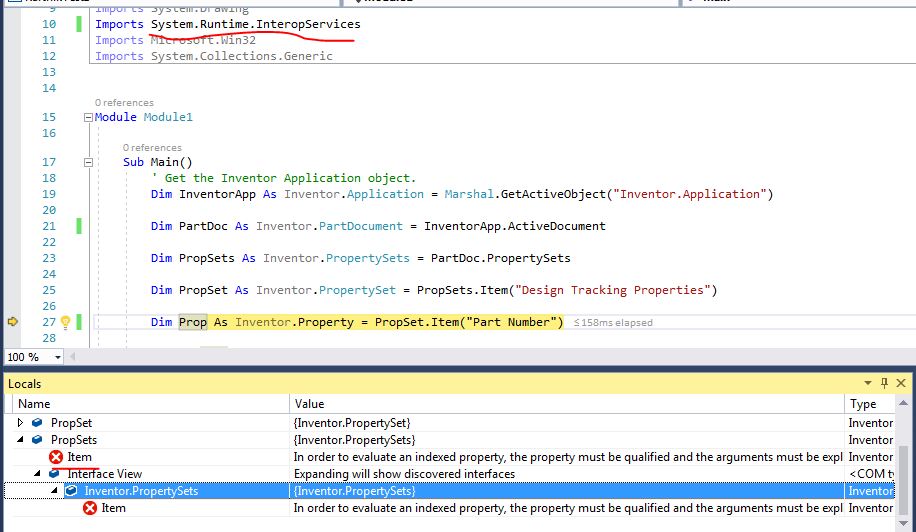Collapse the Inventor.PropertySets interface node
The image size is (916, 532).
54,491
